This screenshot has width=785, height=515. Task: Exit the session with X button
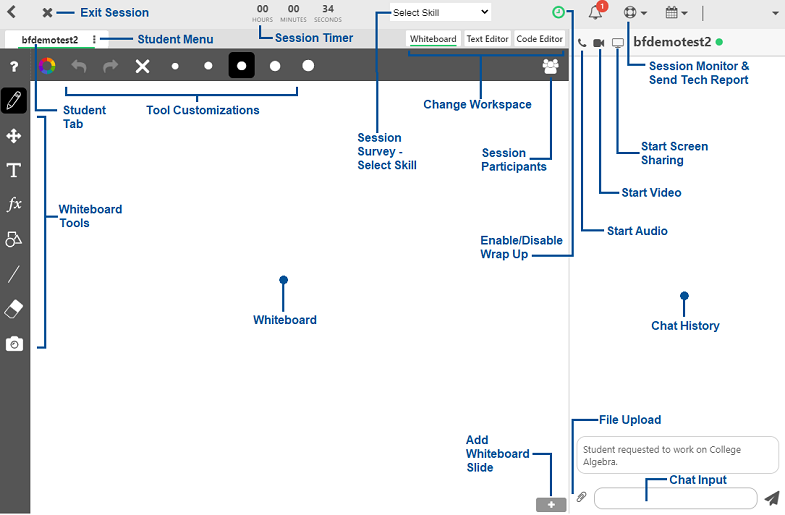click(x=47, y=13)
